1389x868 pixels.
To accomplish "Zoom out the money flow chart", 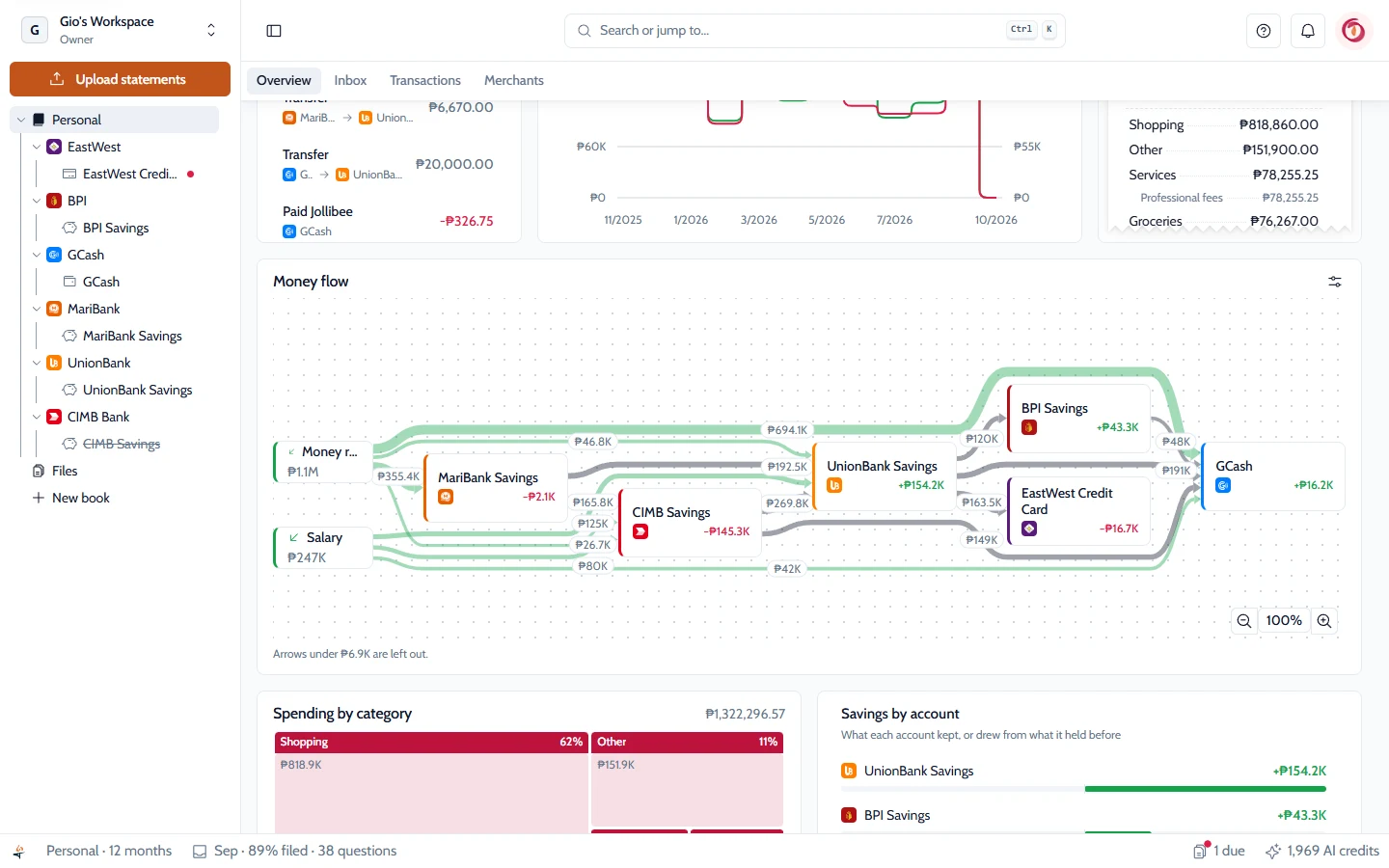I will (1244, 621).
